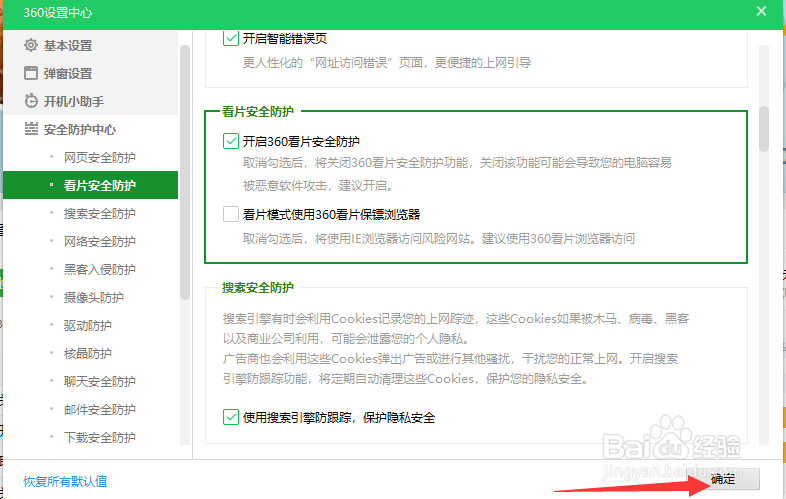The image size is (786, 499).
Task: Toggle 开启360看片安全防护 checkbox
Action: pyautogui.click(x=231, y=141)
